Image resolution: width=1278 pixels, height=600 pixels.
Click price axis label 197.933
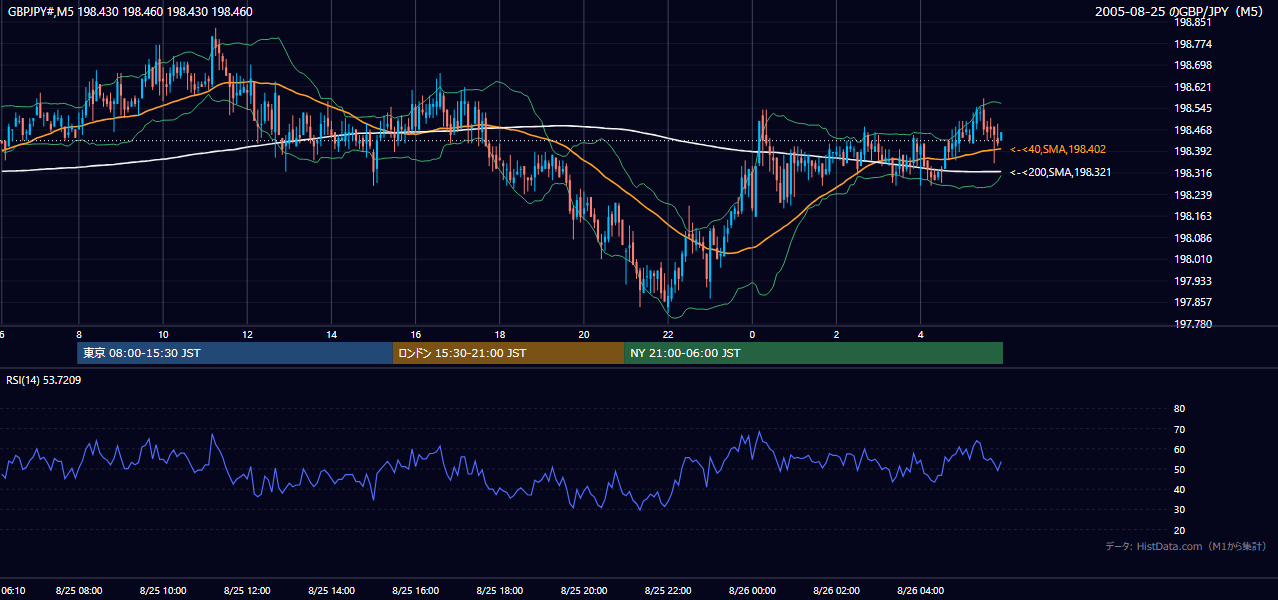point(1193,281)
